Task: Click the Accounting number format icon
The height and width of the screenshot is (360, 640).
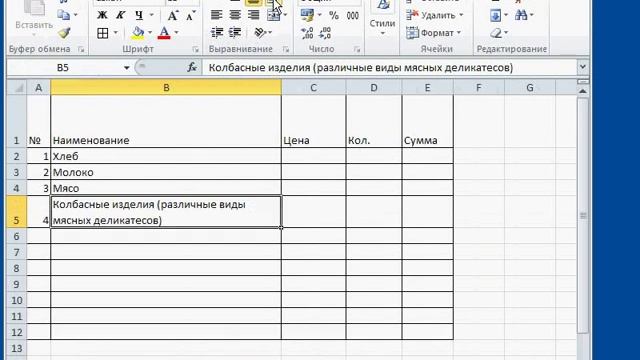Action: (307, 16)
